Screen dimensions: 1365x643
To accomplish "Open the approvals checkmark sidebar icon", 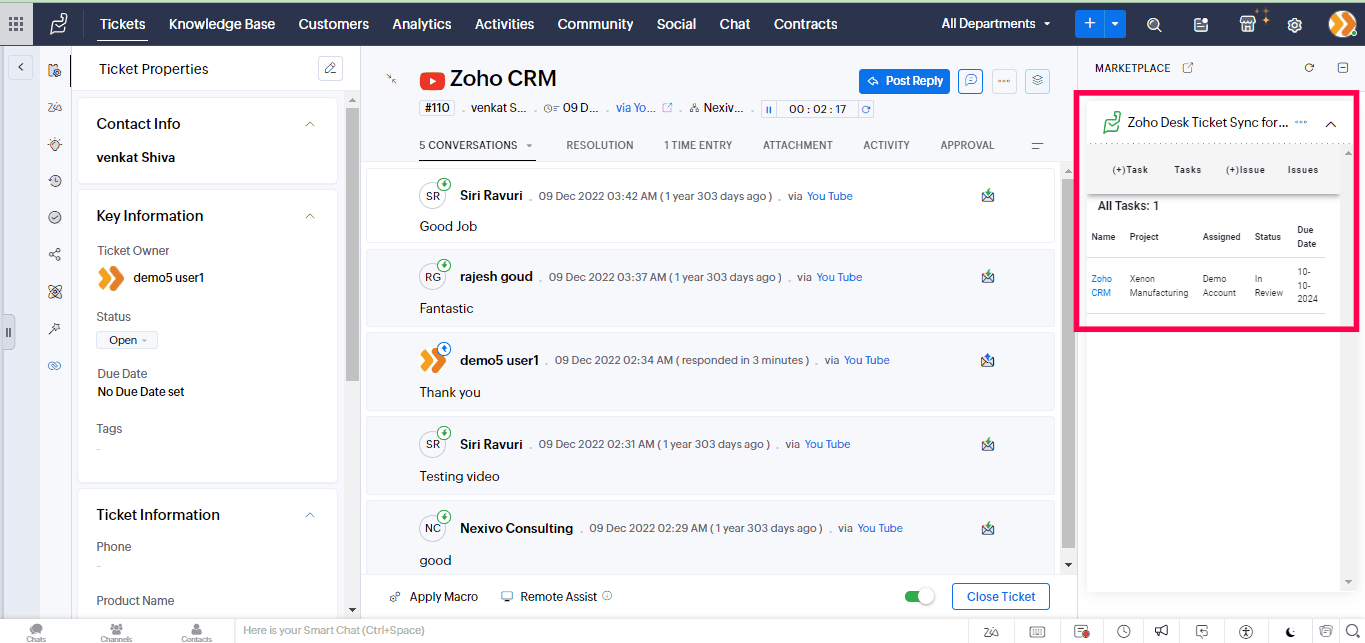I will coord(55,217).
